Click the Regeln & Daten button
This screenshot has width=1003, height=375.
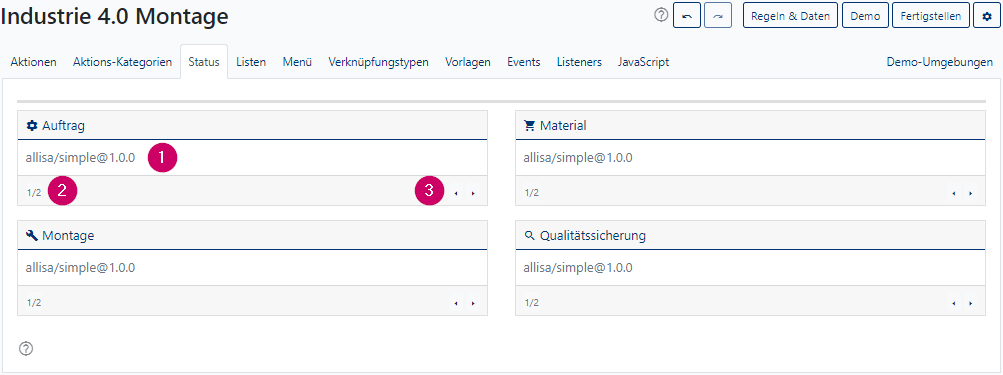tap(791, 16)
